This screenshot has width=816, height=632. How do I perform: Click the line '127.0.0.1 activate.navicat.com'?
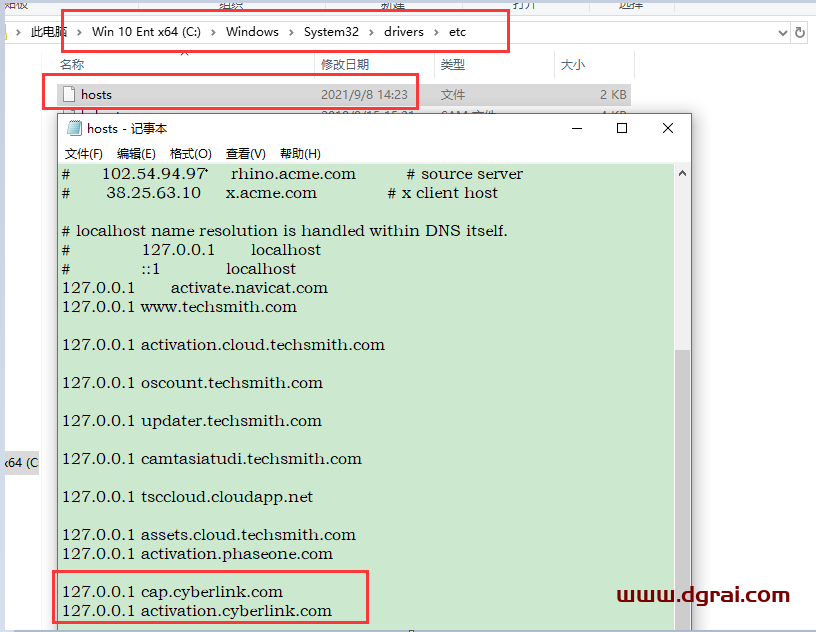coord(195,287)
